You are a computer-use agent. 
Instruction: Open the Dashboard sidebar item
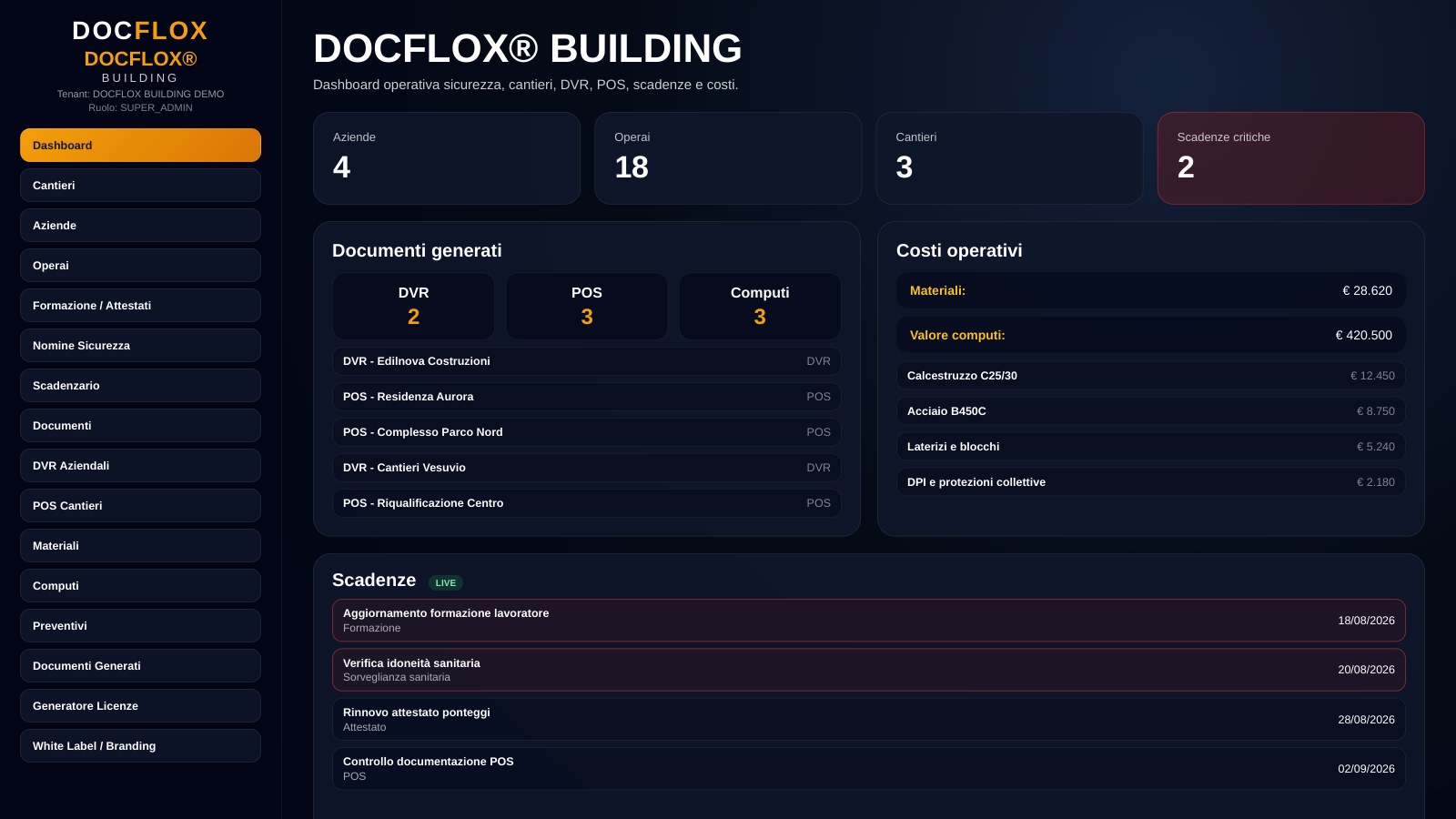click(140, 146)
